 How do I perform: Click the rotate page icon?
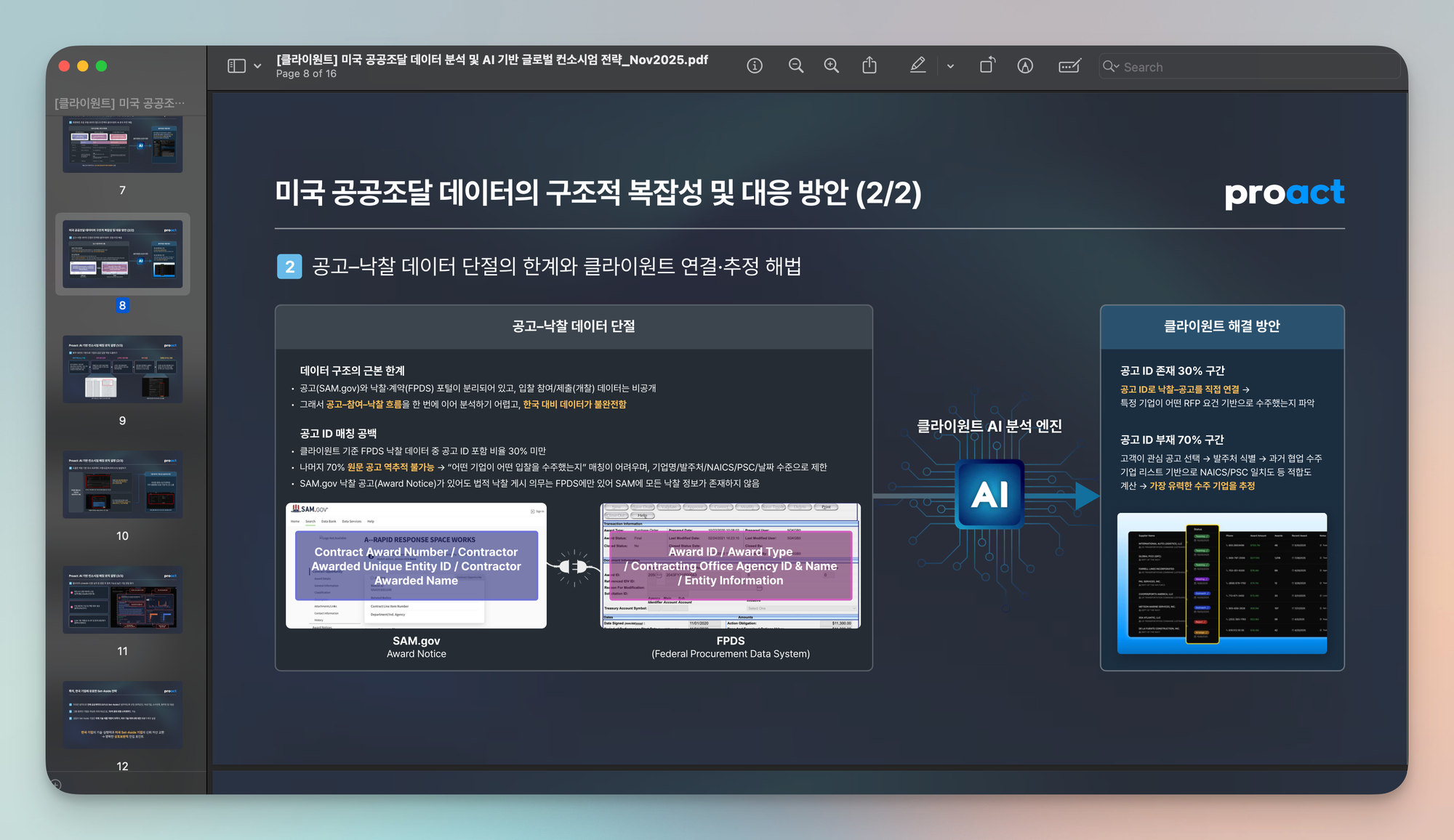coord(987,66)
